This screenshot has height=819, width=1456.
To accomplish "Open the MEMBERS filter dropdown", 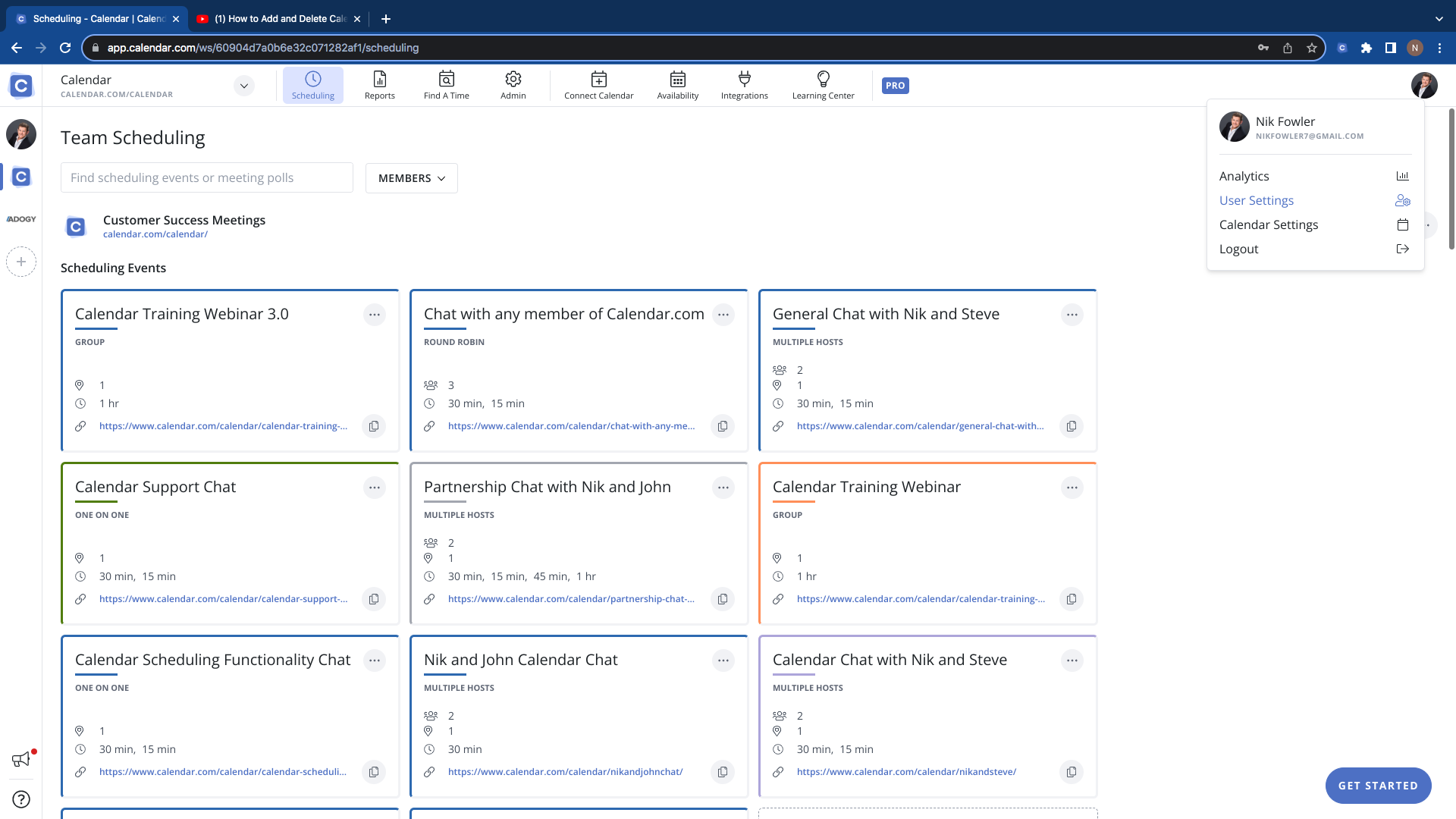I will click(x=411, y=178).
